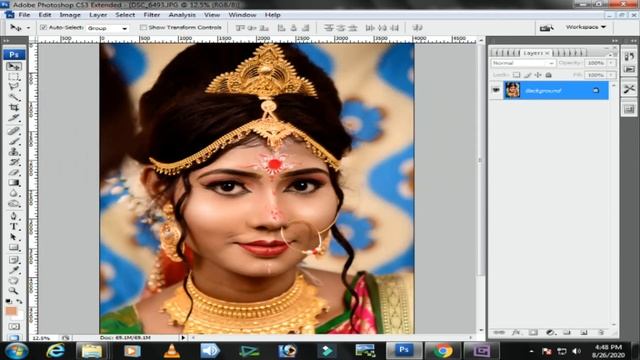Select the Crop tool
640x360 pixels.
click(14, 107)
